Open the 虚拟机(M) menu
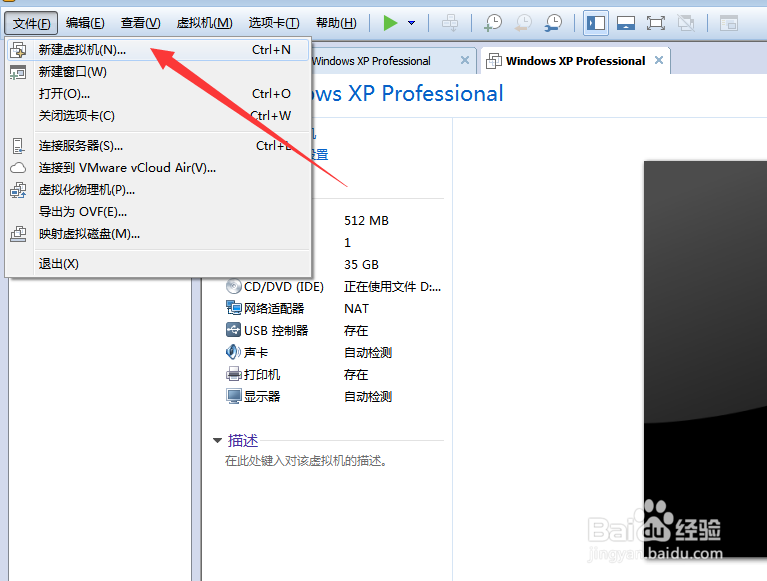This screenshot has height=581, width=767. coord(204,23)
